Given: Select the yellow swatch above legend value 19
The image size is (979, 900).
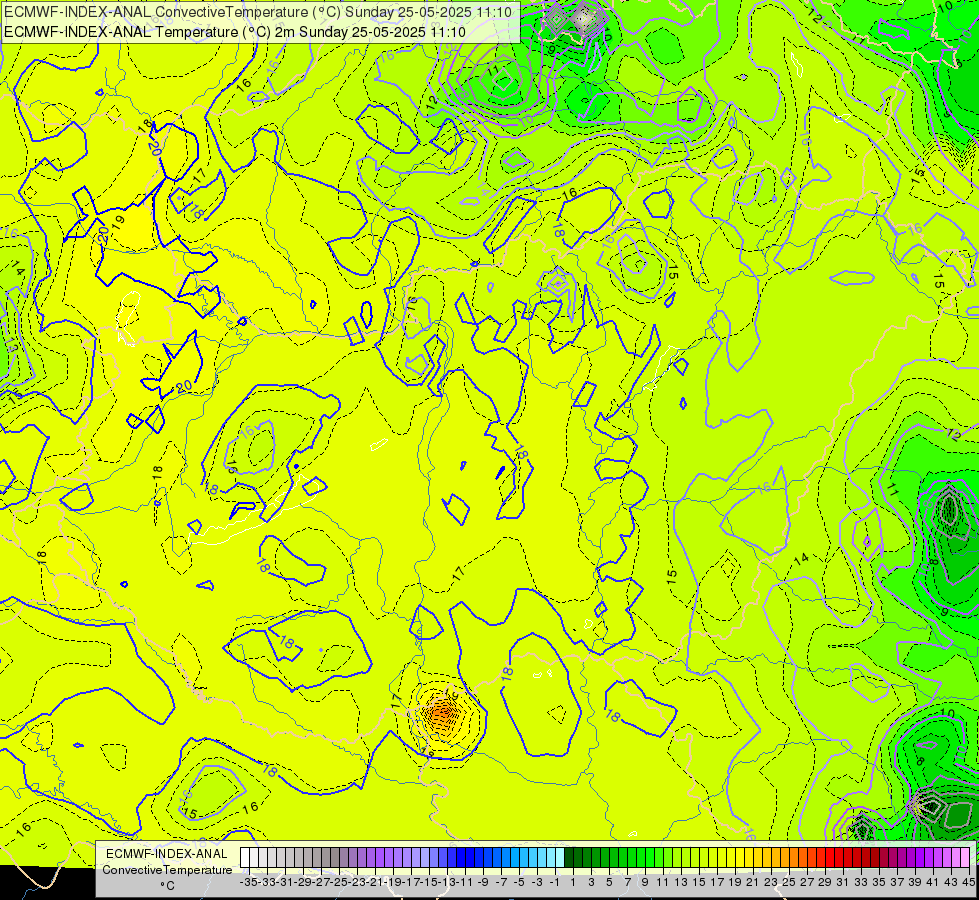Looking at the screenshot, I should (x=731, y=857).
